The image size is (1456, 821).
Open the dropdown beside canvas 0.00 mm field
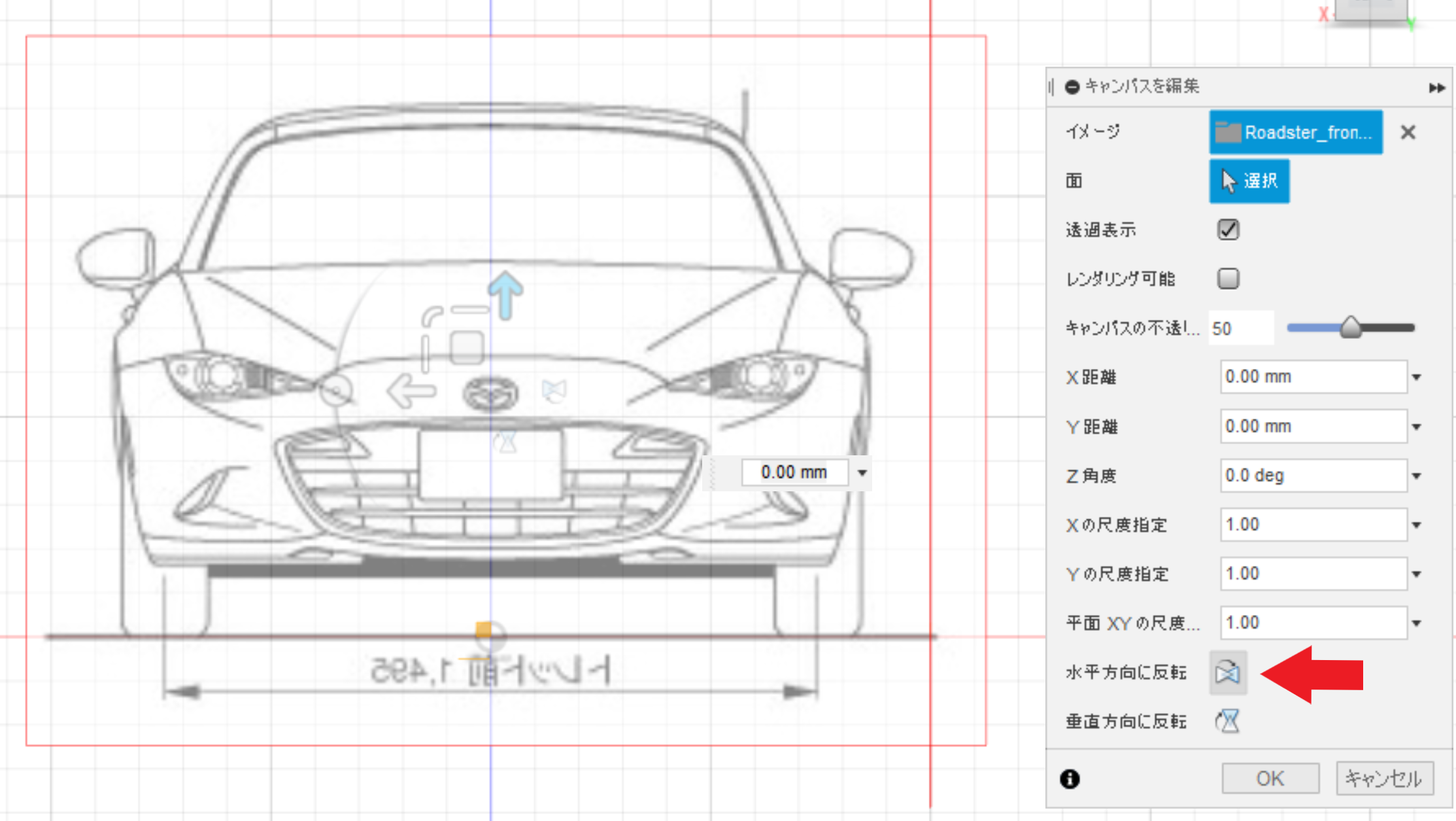point(862,472)
